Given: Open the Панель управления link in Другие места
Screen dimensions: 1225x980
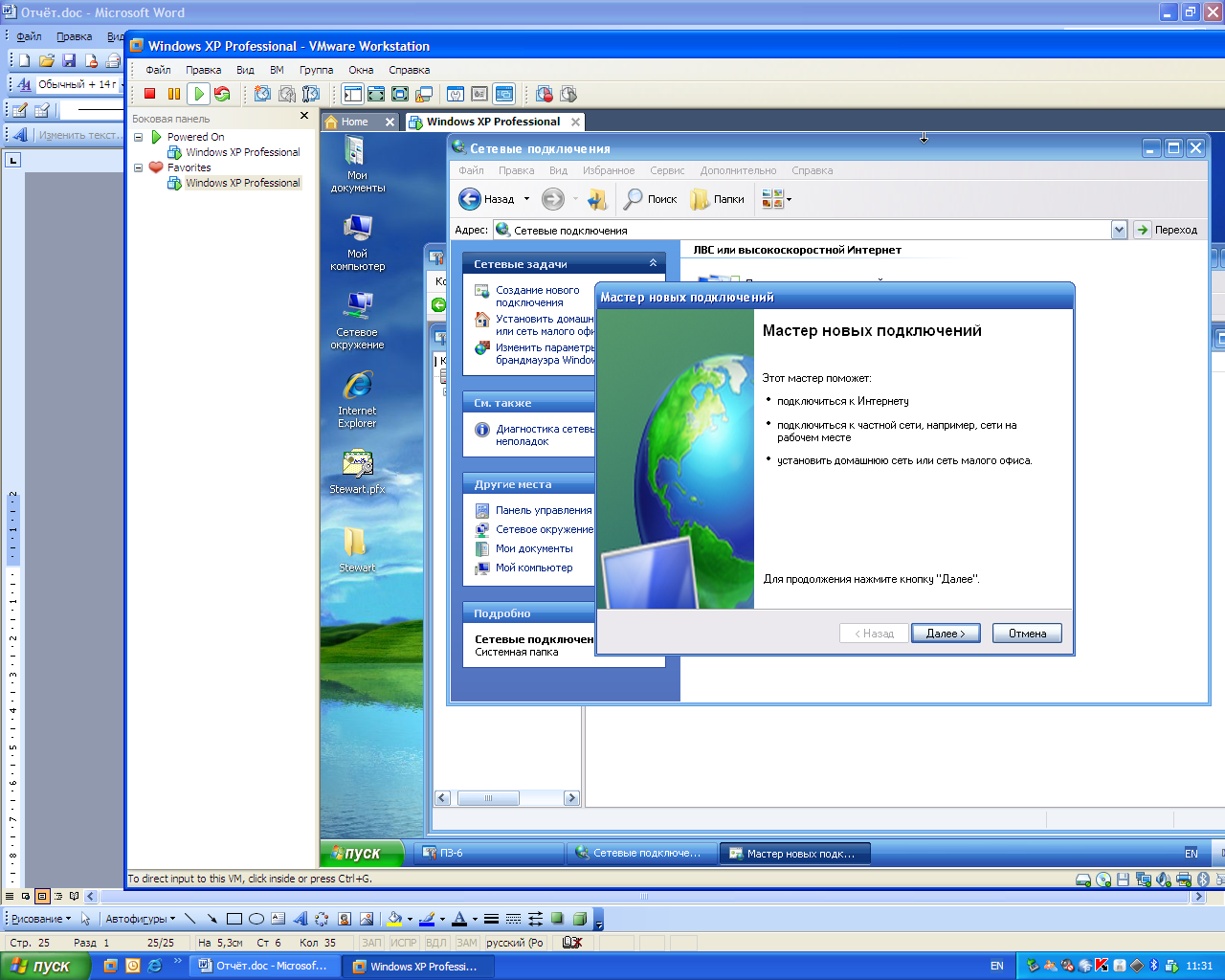Looking at the screenshot, I should (544, 510).
